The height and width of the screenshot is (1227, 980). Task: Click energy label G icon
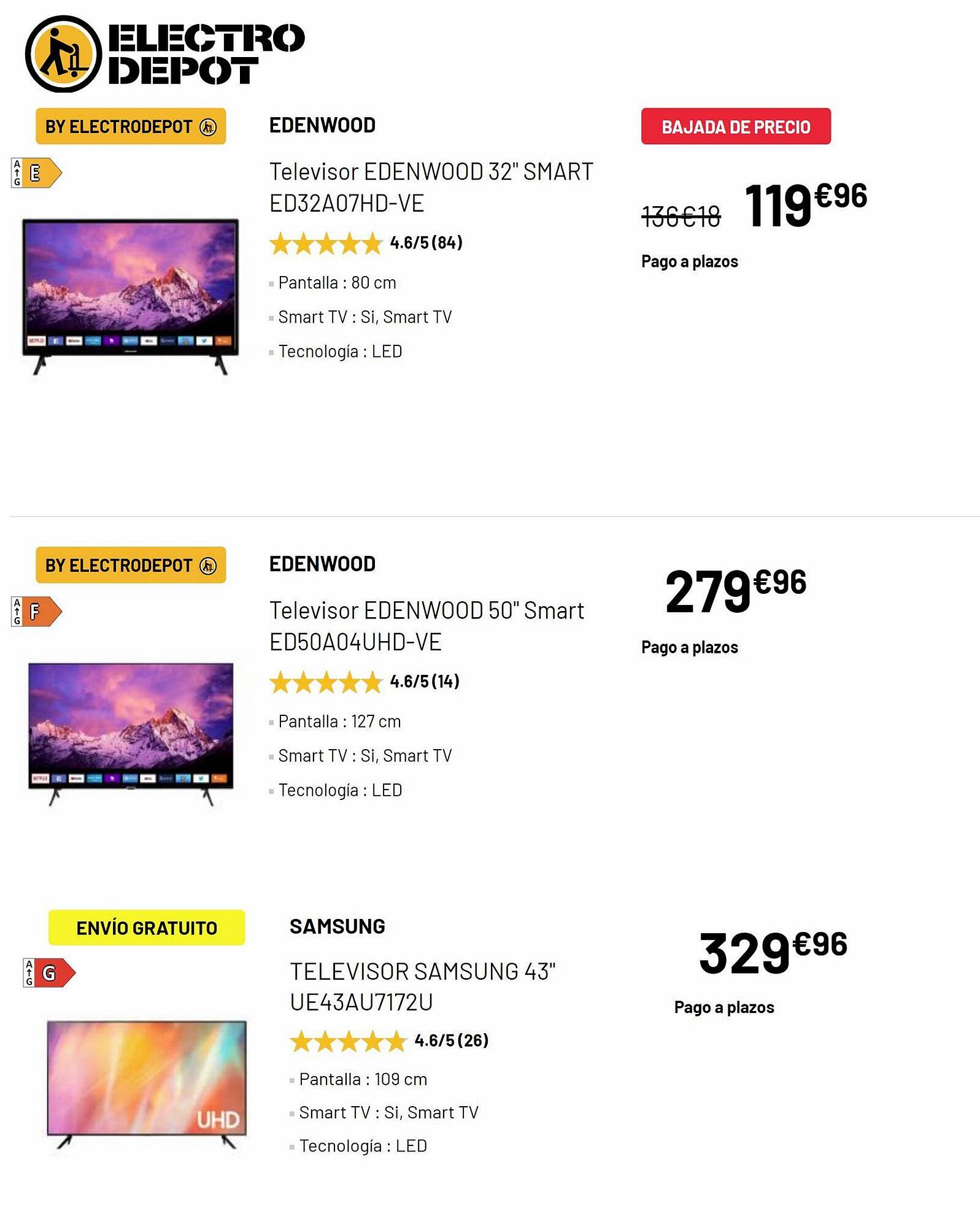click(49, 972)
